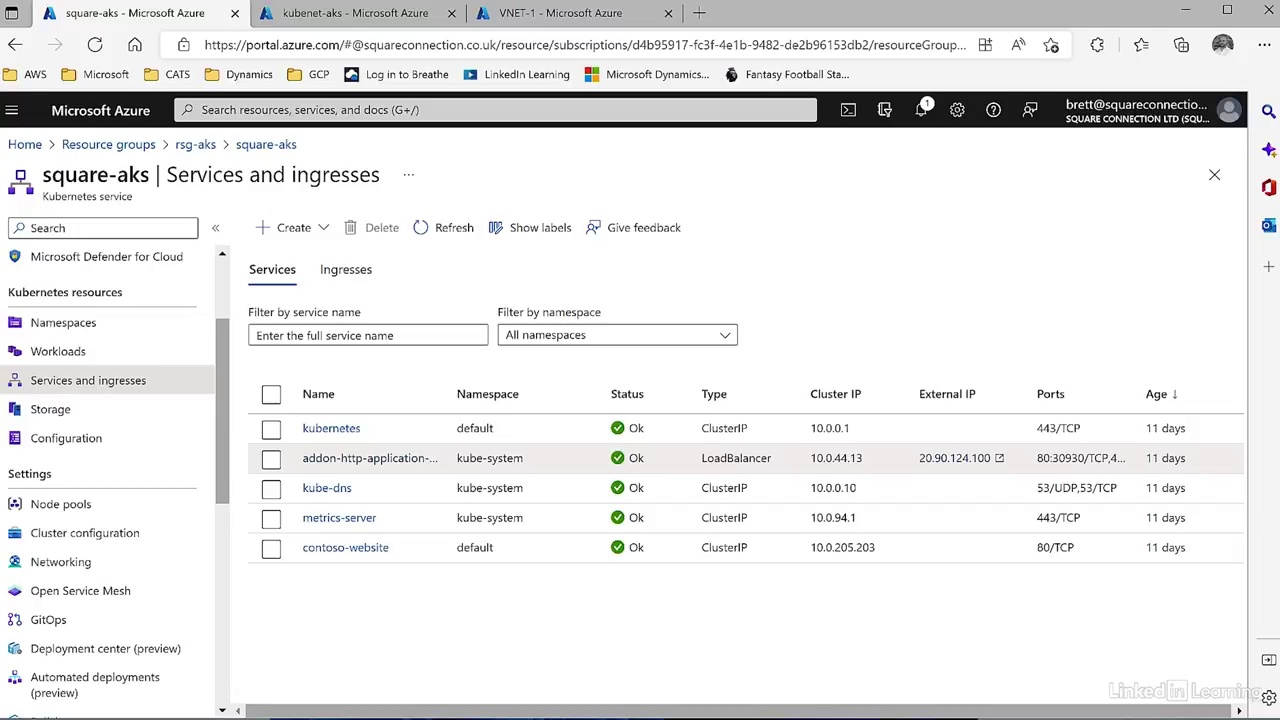Open Open Service Mesh settings
The image size is (1280, 720).
coord(80,591)
